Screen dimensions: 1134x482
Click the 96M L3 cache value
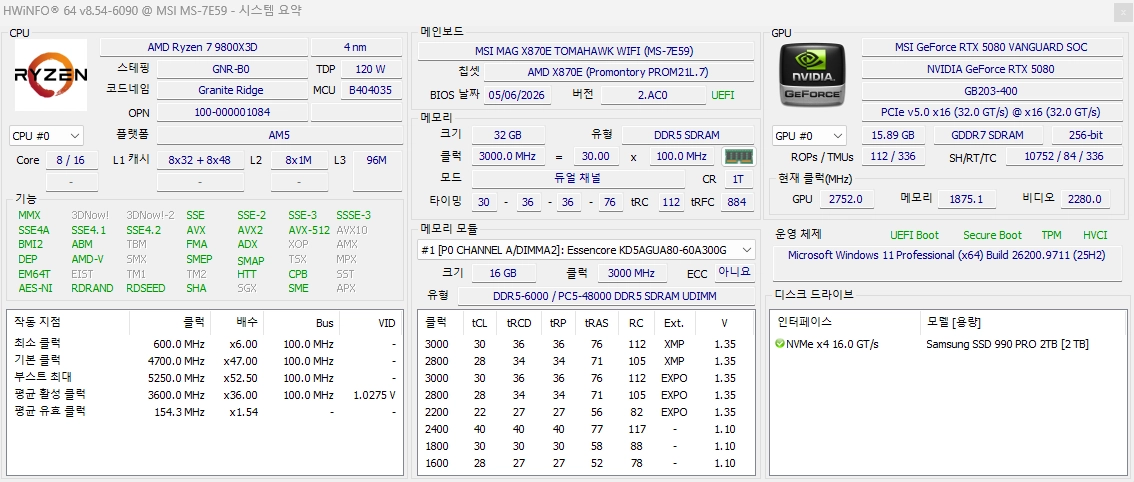[x=377, y=171]
